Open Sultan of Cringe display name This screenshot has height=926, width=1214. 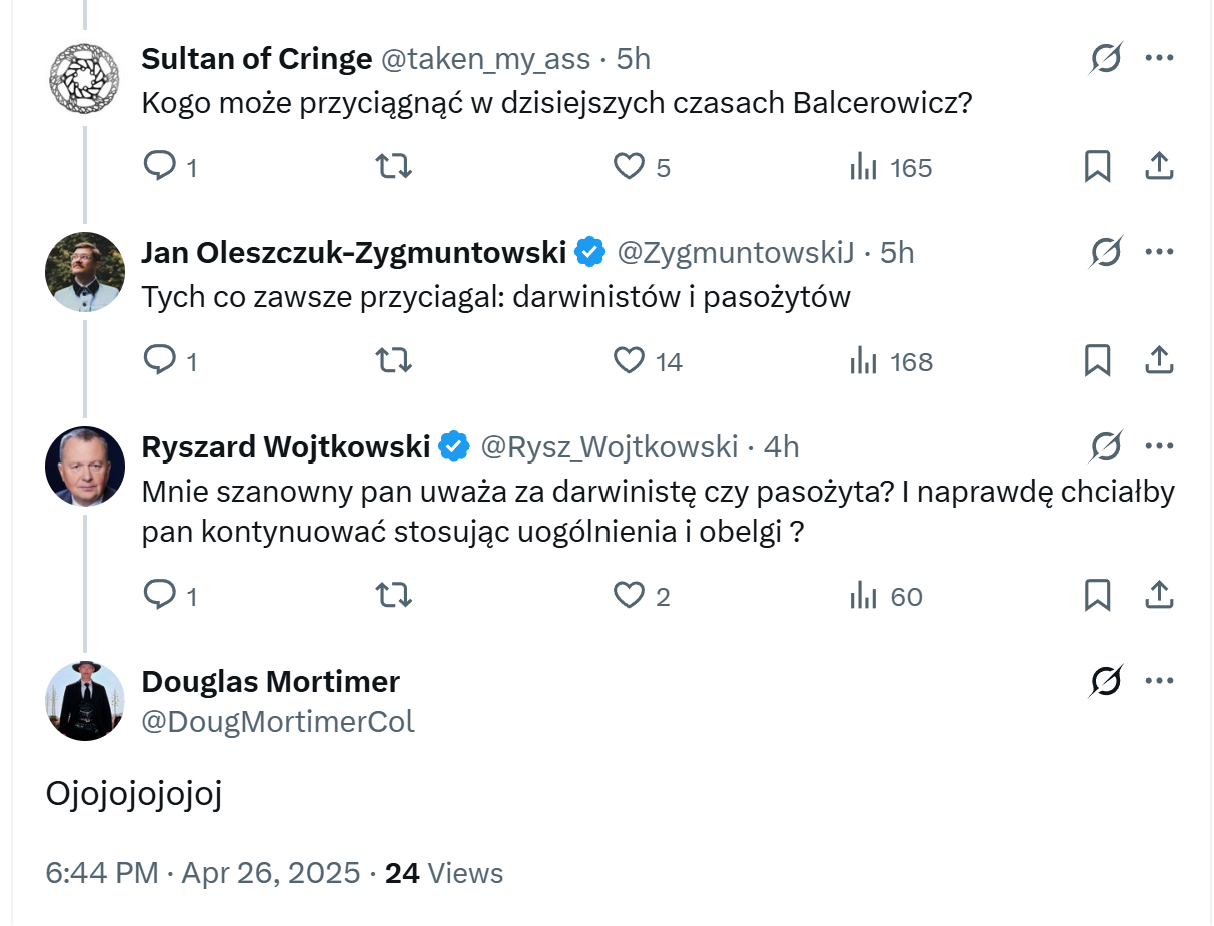click(257, 59)
